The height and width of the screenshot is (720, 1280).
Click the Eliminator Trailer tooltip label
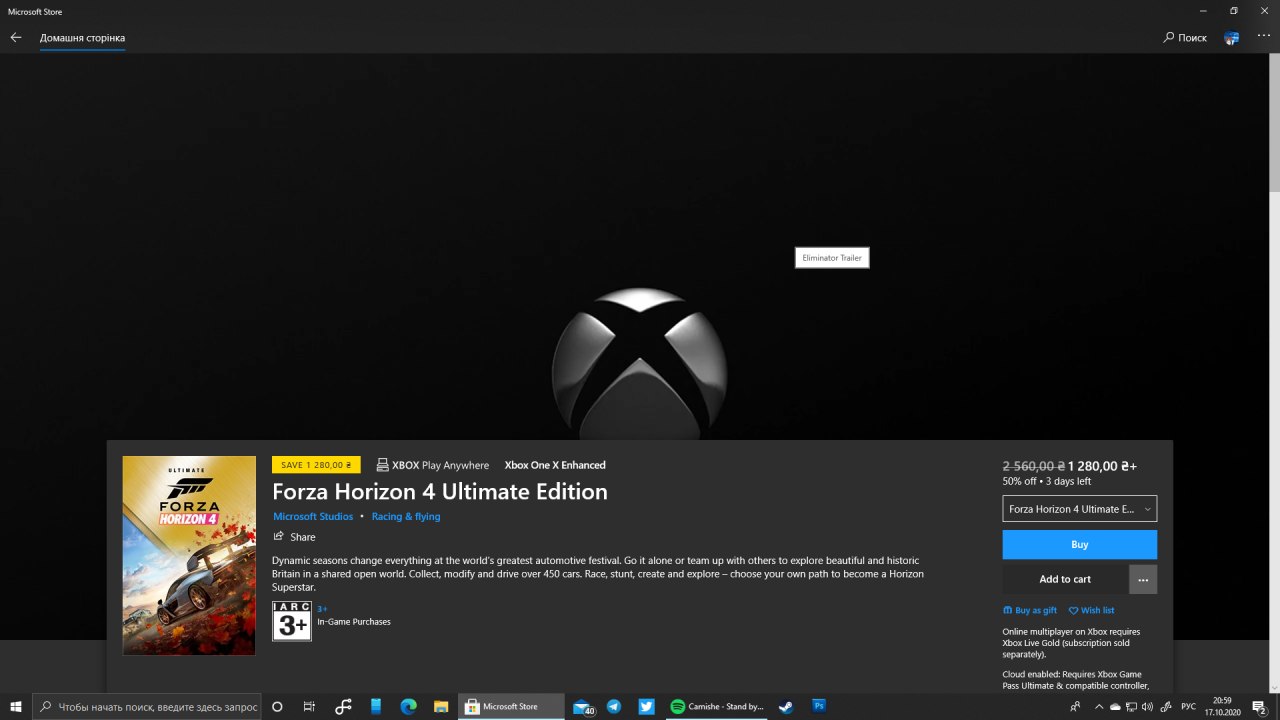(x=832, y=258)
